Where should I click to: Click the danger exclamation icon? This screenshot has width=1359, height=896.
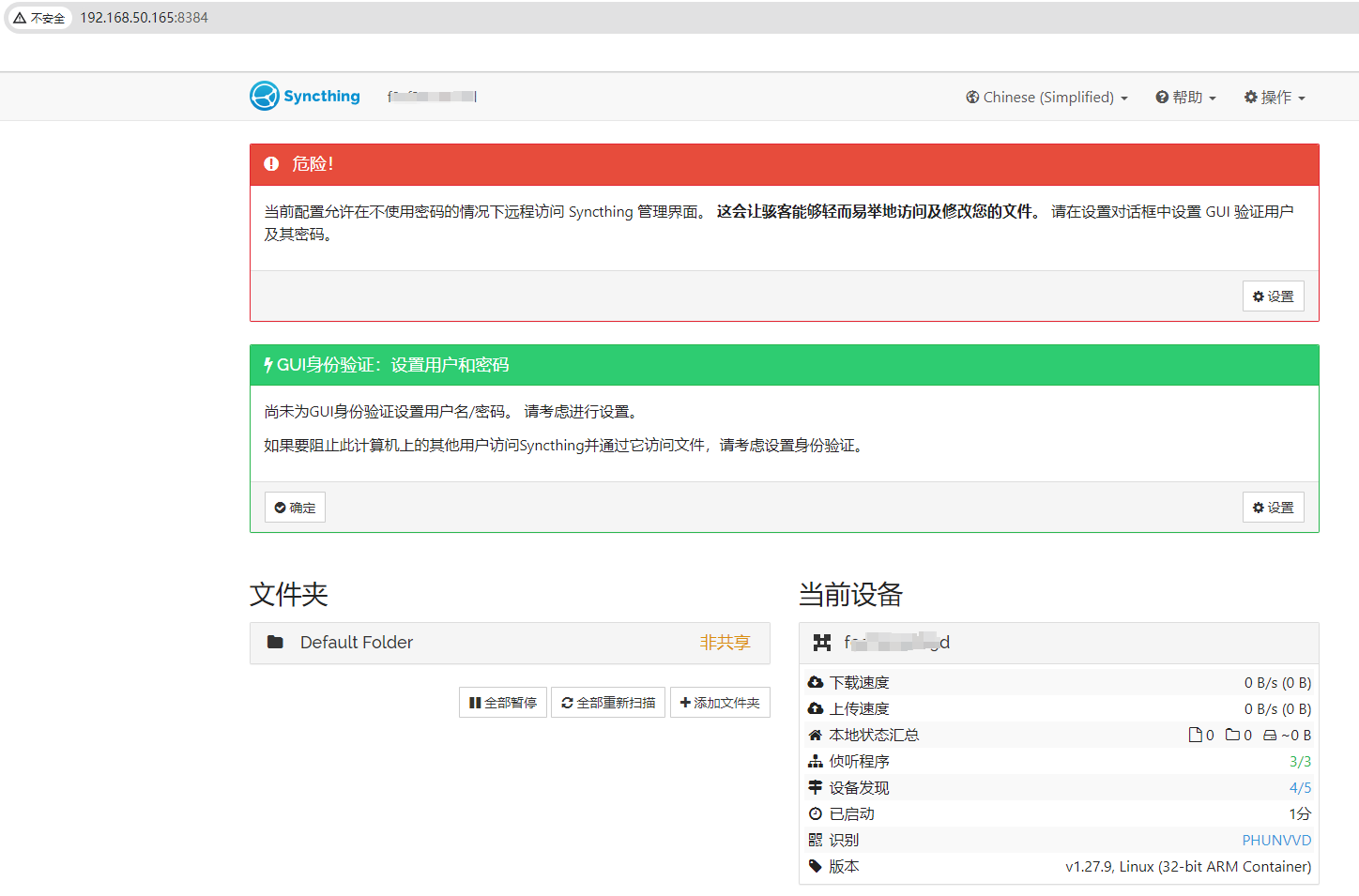pyautogui.click(x=271, y=164)
